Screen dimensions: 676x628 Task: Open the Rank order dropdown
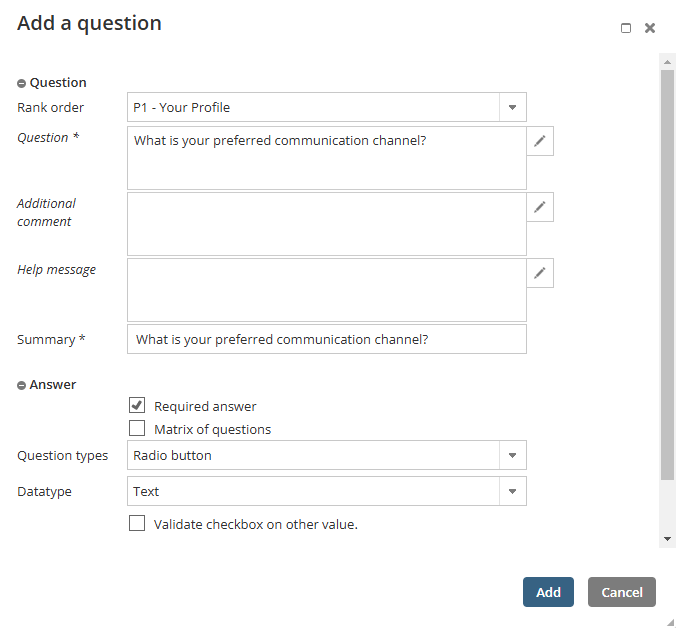pyautogui.click(x=512, y=107)
